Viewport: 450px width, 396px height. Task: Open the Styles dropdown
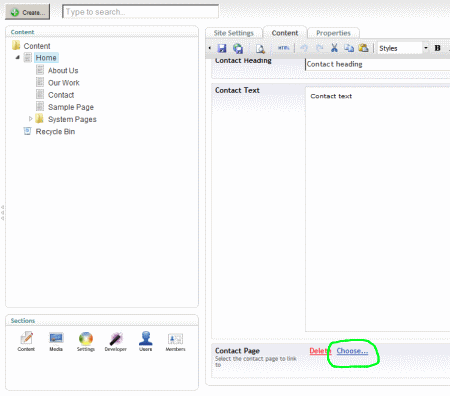(403, 48)
